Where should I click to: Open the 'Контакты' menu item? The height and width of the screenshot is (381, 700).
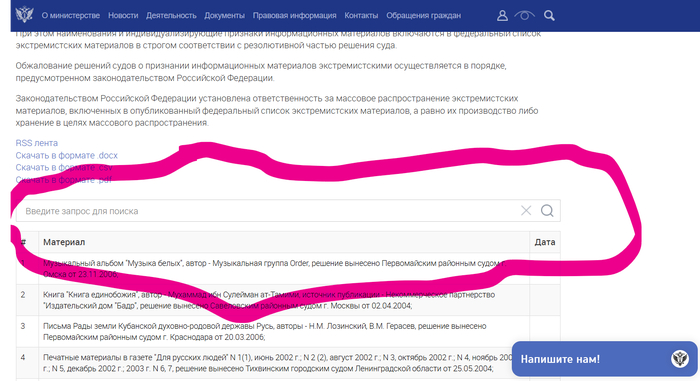click(x=361, y=15)
